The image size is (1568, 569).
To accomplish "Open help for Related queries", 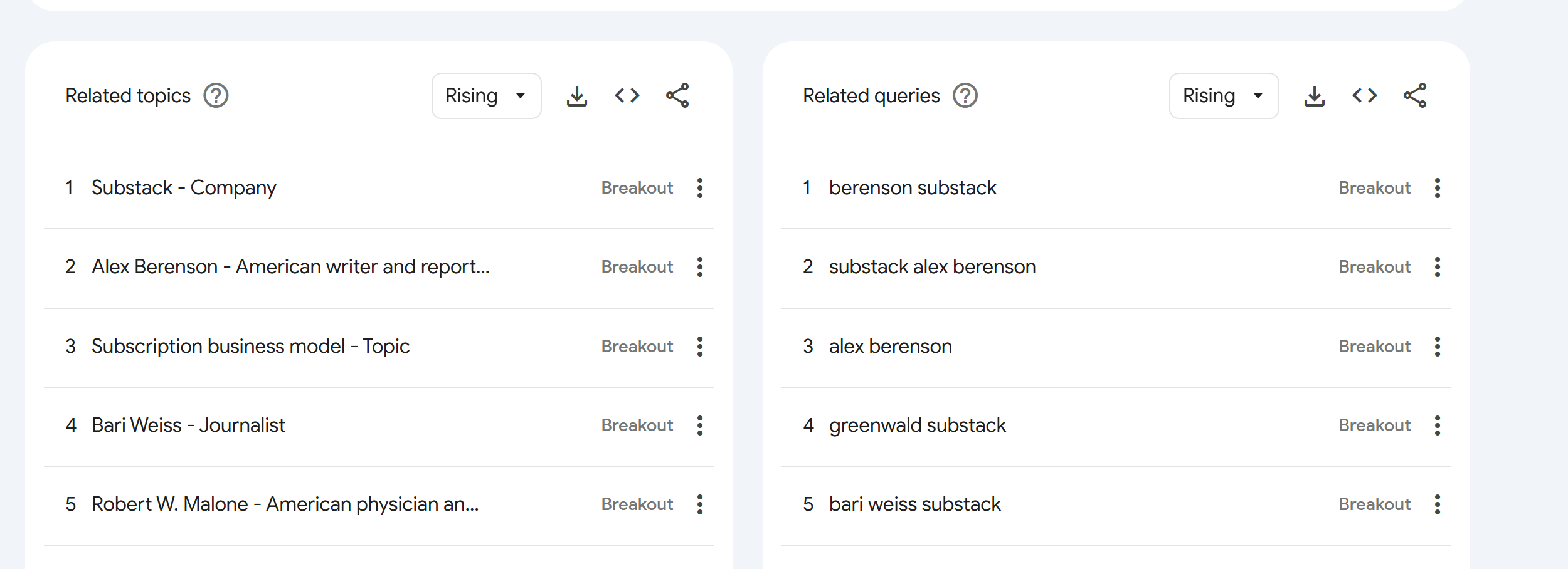I will coord(965,96).
